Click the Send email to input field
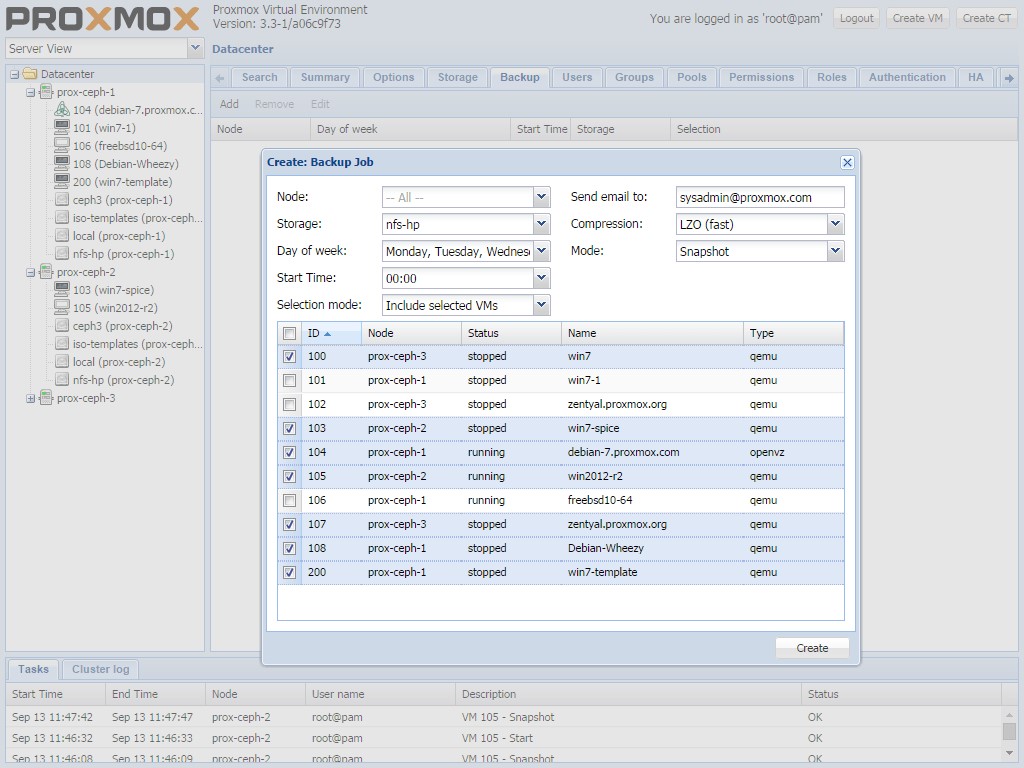Viewport: 1024px width, 768px height. tap(758, 197)
